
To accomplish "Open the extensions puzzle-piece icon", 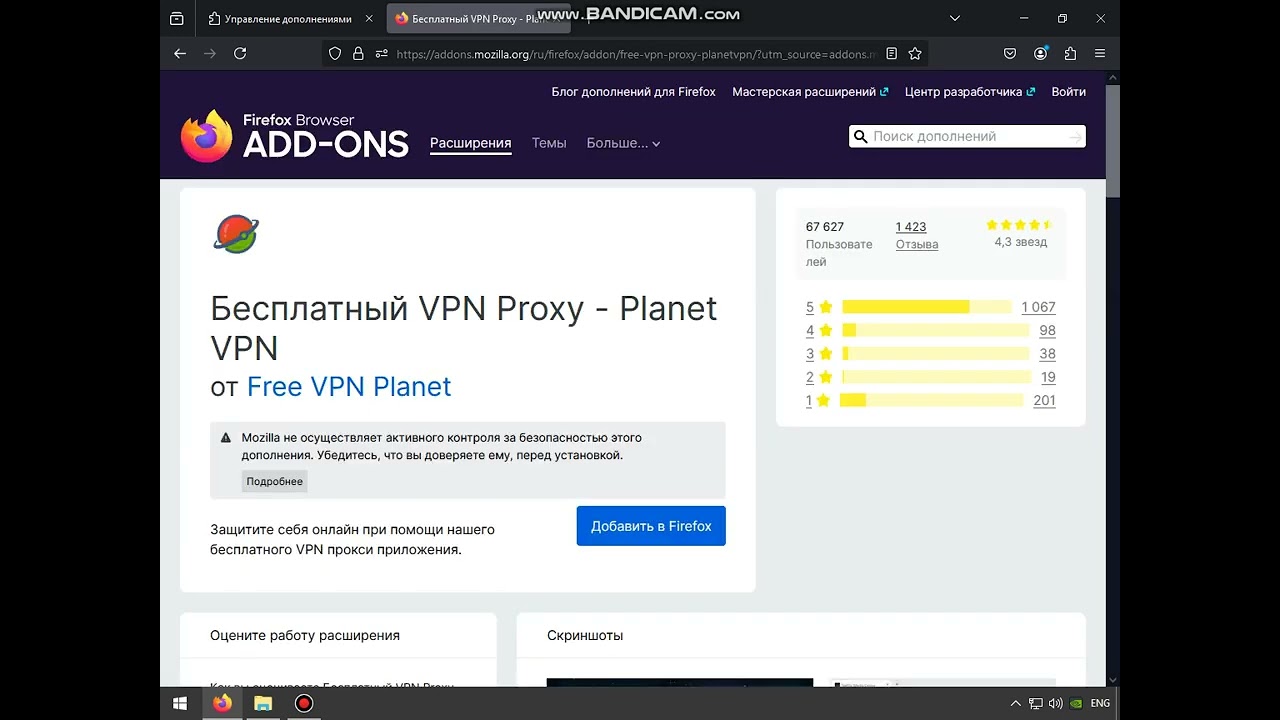I will pos(1070,54).
